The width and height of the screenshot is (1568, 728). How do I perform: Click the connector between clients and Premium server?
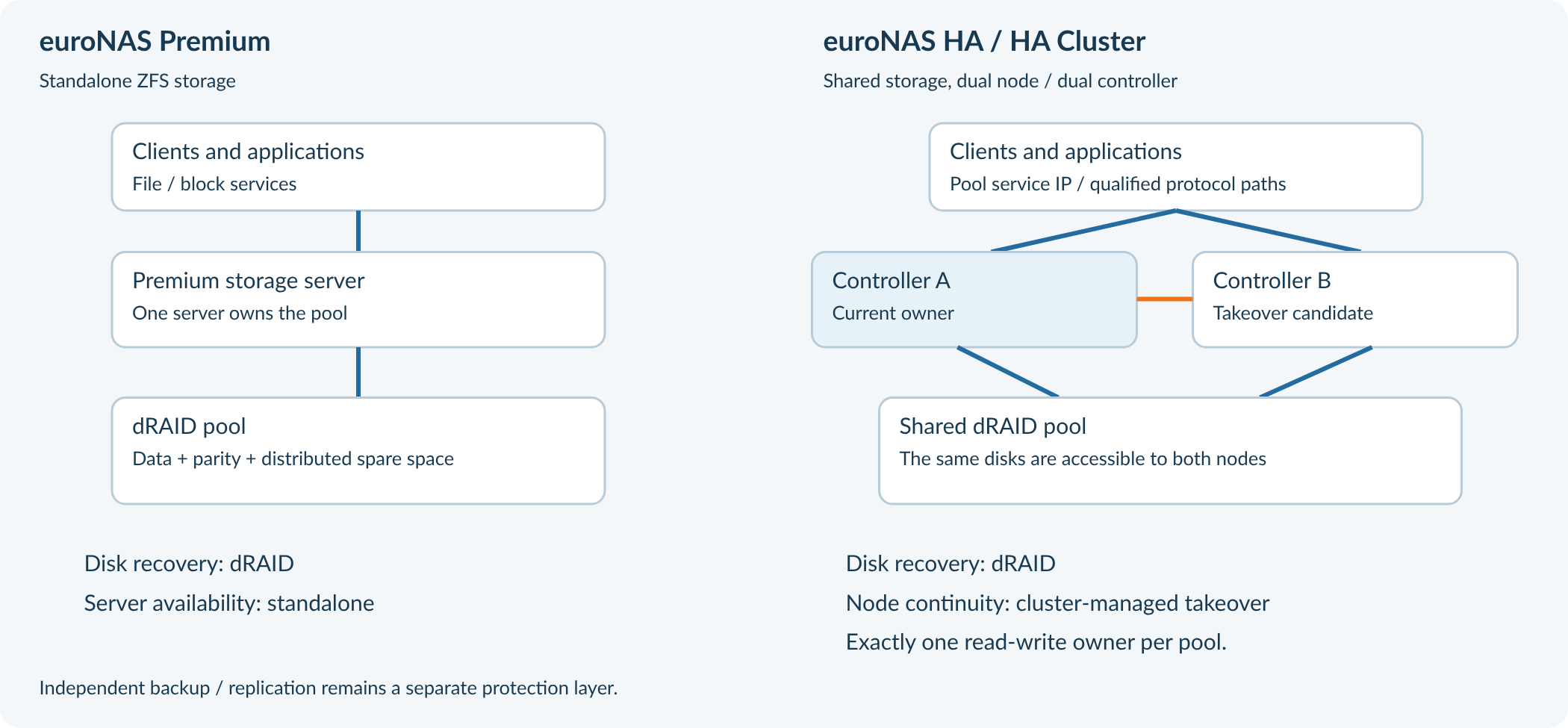tap(358, 231)
